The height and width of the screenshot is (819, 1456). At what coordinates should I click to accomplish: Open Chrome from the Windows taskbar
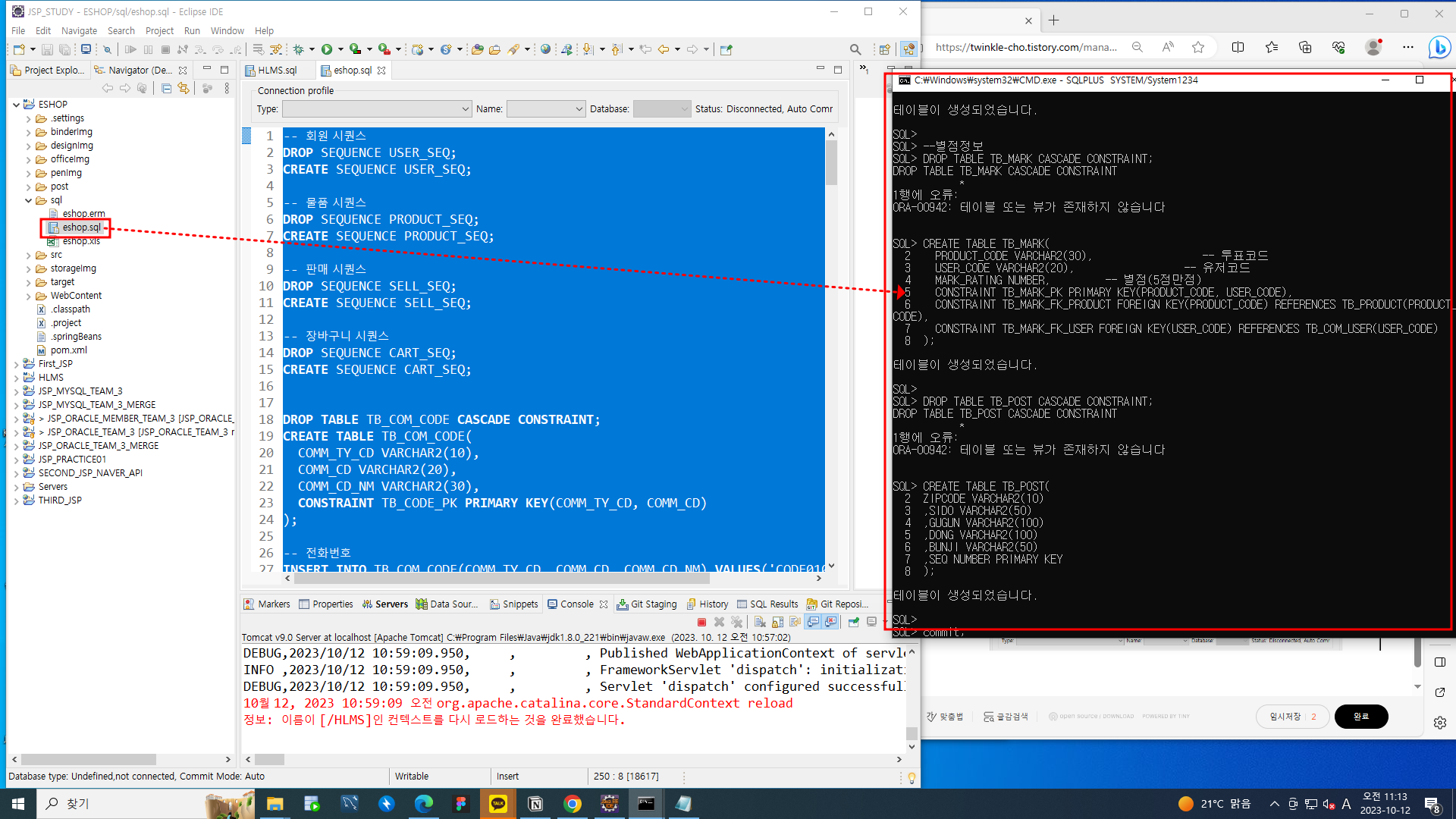tap(573, 804)
